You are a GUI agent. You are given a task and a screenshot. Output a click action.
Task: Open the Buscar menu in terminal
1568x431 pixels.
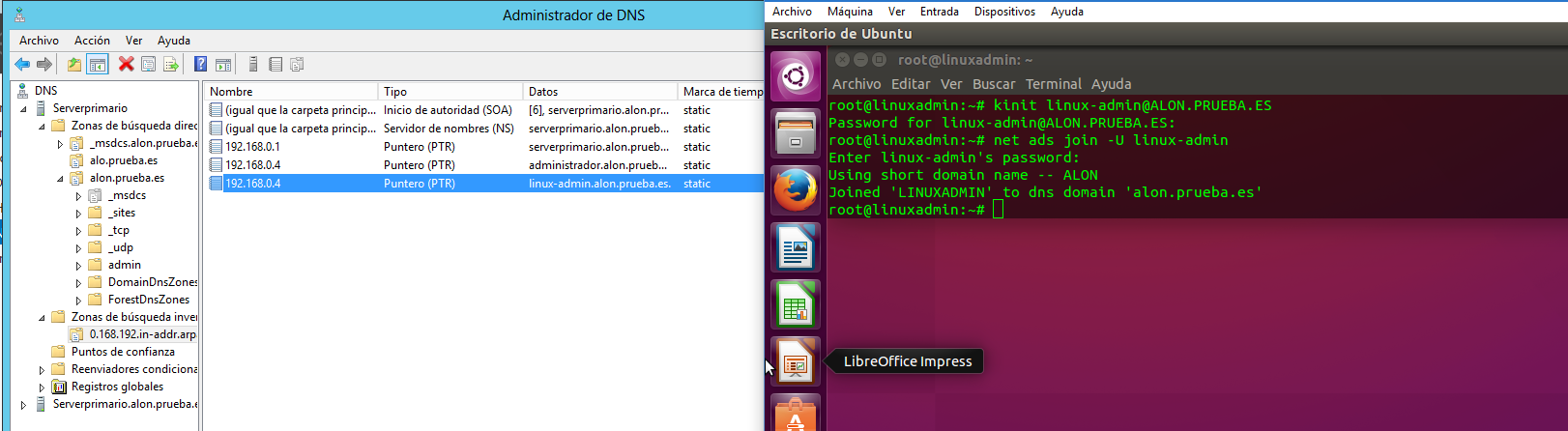click(x=993, y=84)
